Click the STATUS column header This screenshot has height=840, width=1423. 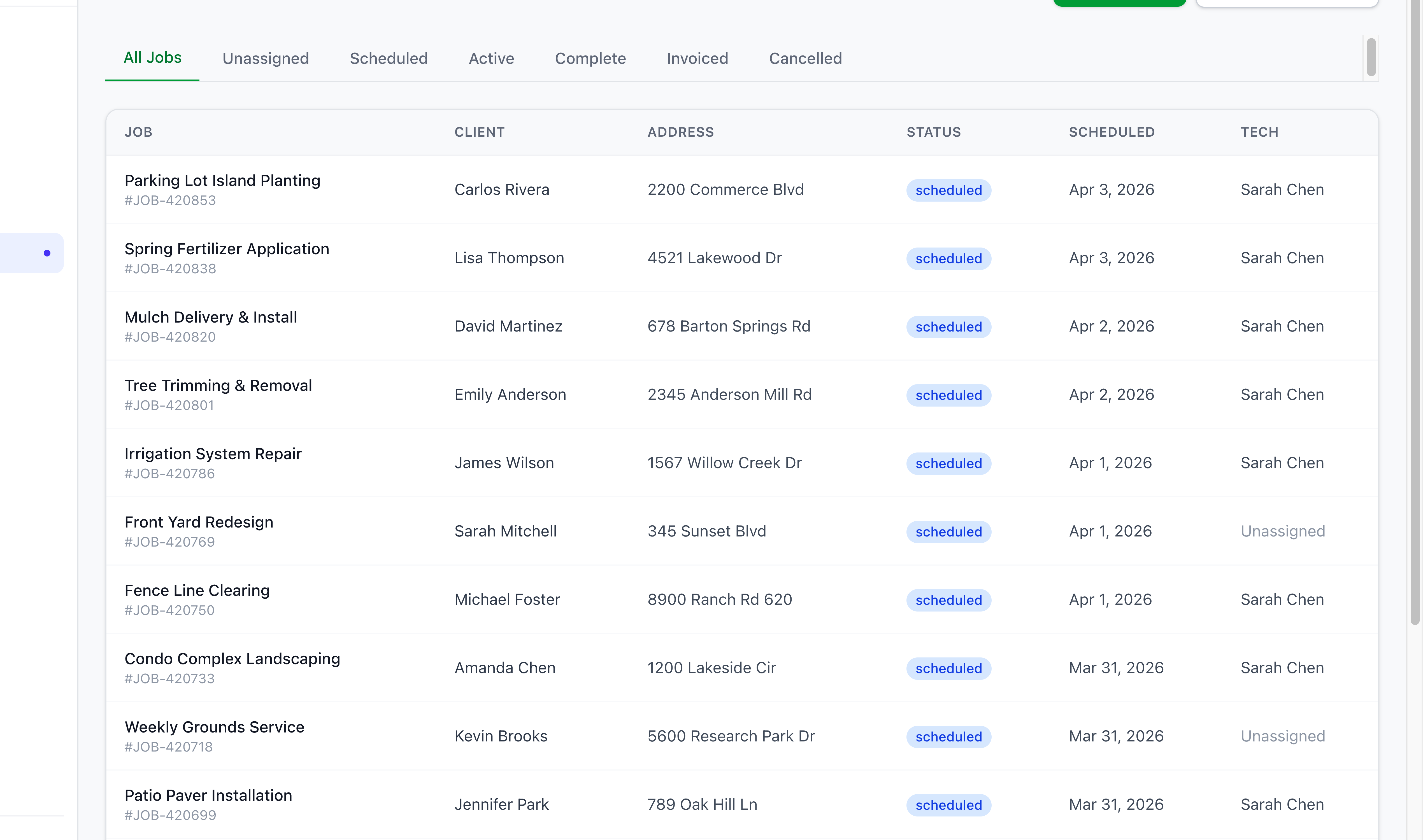pyautogui.click(x=933, y=132)
